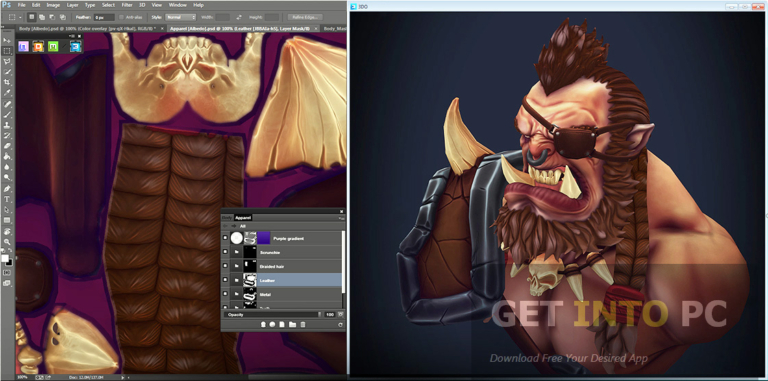The image size is (768, 381).
Task: Click the green M plugin icon
Action: (53, 47)
